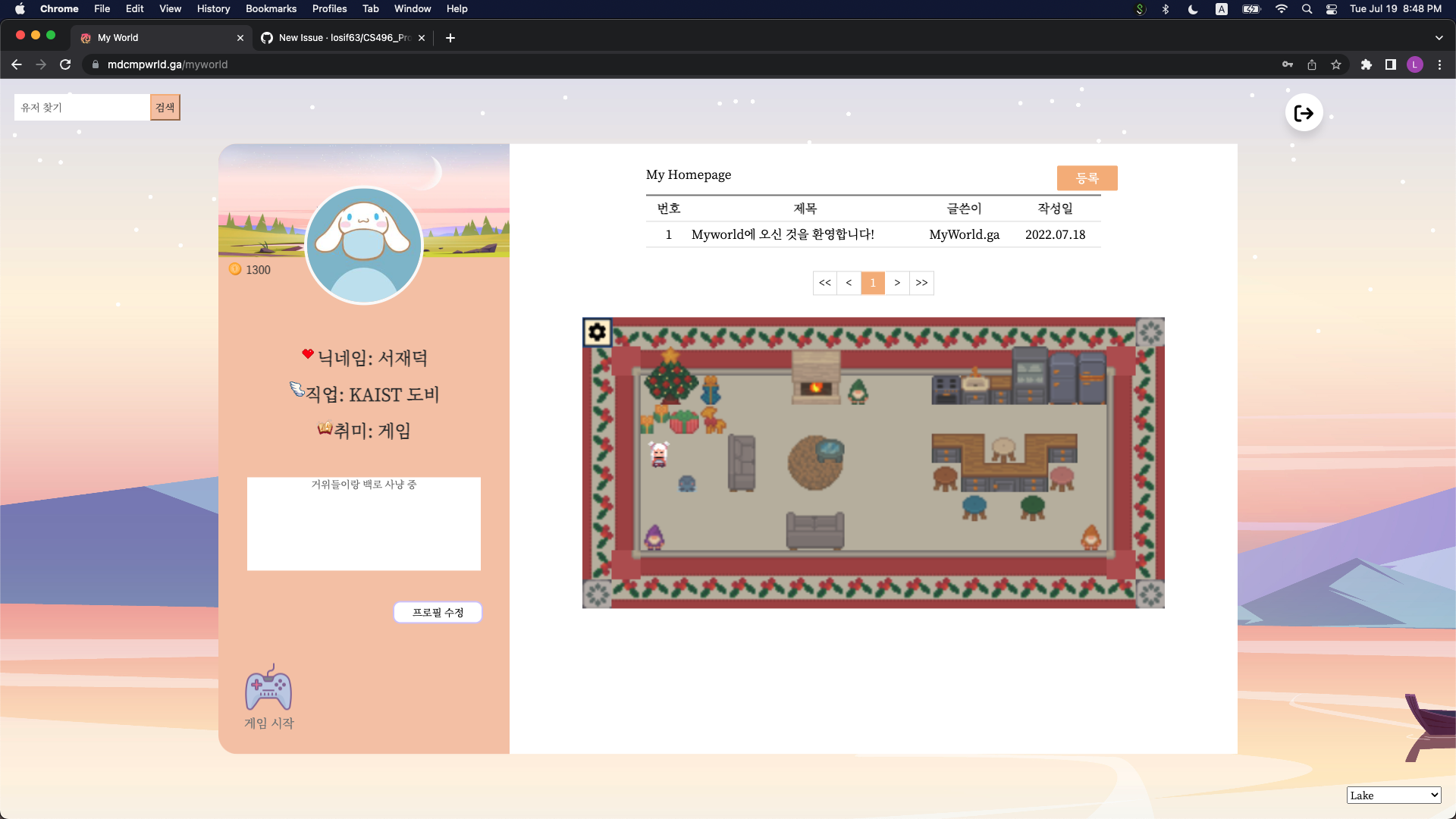
Task: Open the Profiles menu
Action: point(329,9)
